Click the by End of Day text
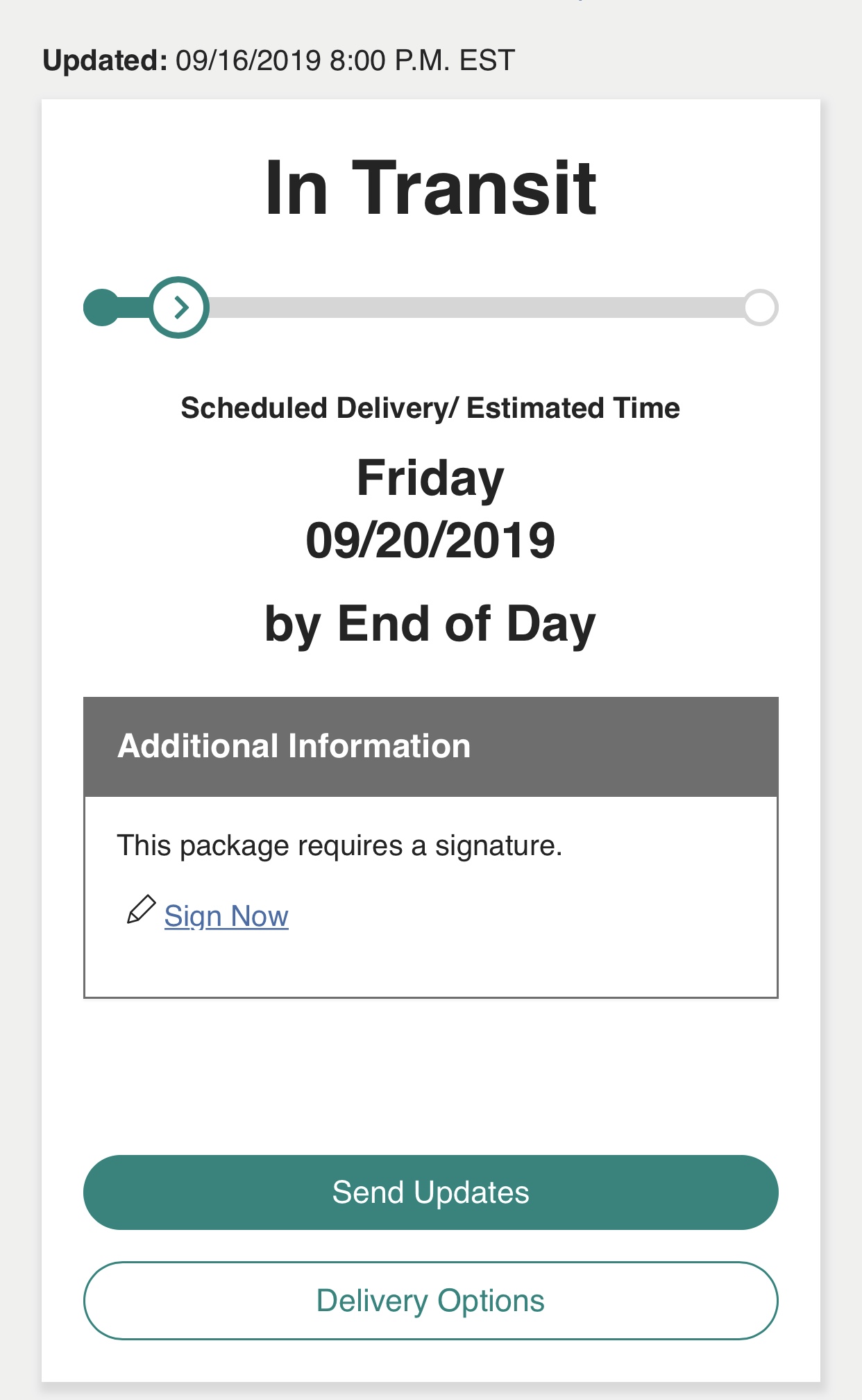This screenshot has width=862, height=1400. [430, 624]
